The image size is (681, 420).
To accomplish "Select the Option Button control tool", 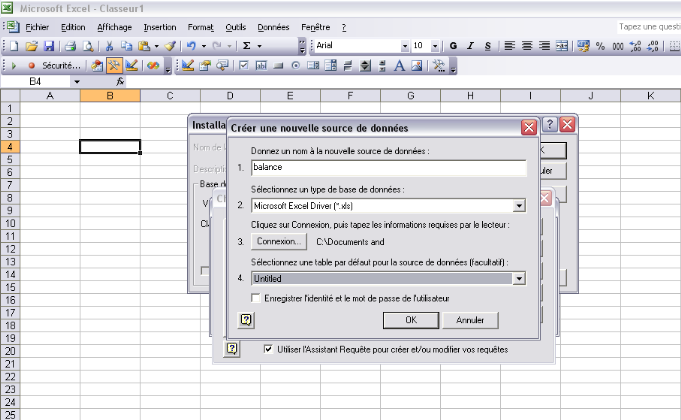I will [296, 66].
